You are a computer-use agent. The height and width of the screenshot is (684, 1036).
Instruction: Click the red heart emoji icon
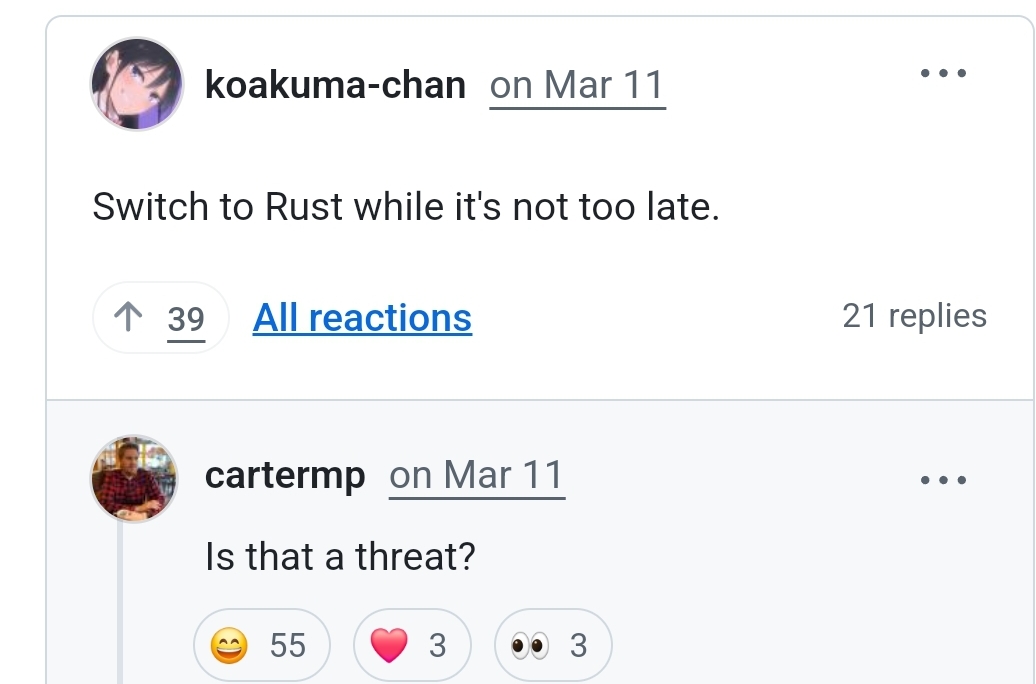389,646
